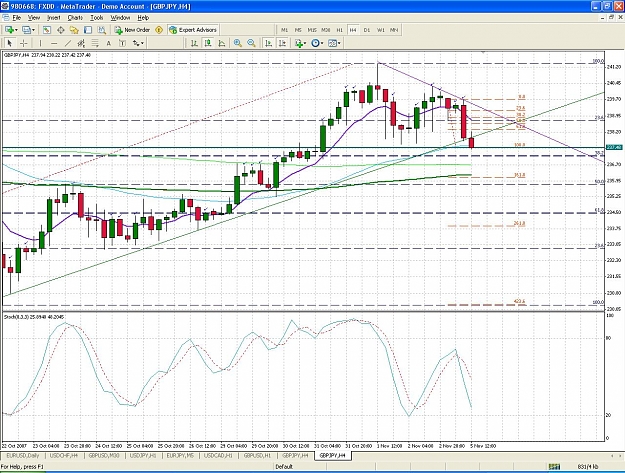Image resolution: width=625 pixels, height=473 pixels.
Task: Switch to M15 timeframe
Action: tap(312, 30)
